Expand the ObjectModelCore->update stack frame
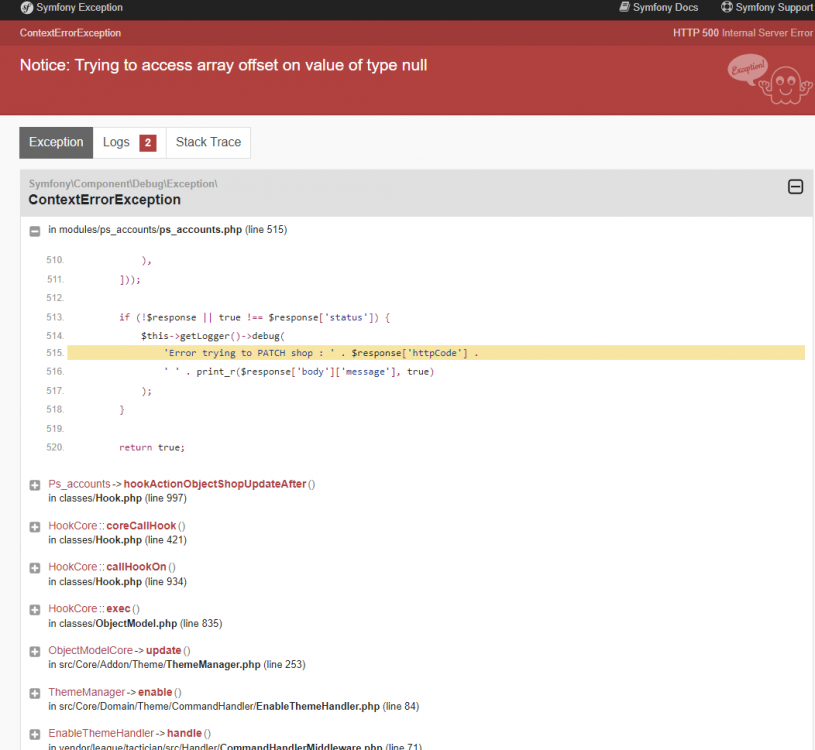Viewport: 815px width, 750px height. [34, 649]
